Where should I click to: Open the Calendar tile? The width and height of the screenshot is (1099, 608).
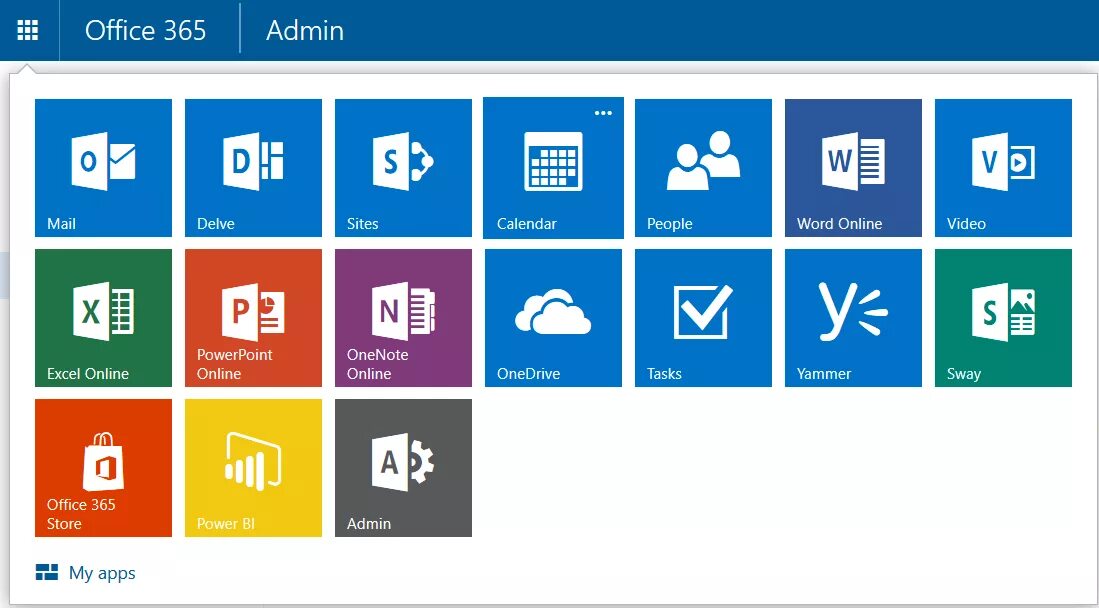(553, 168)
